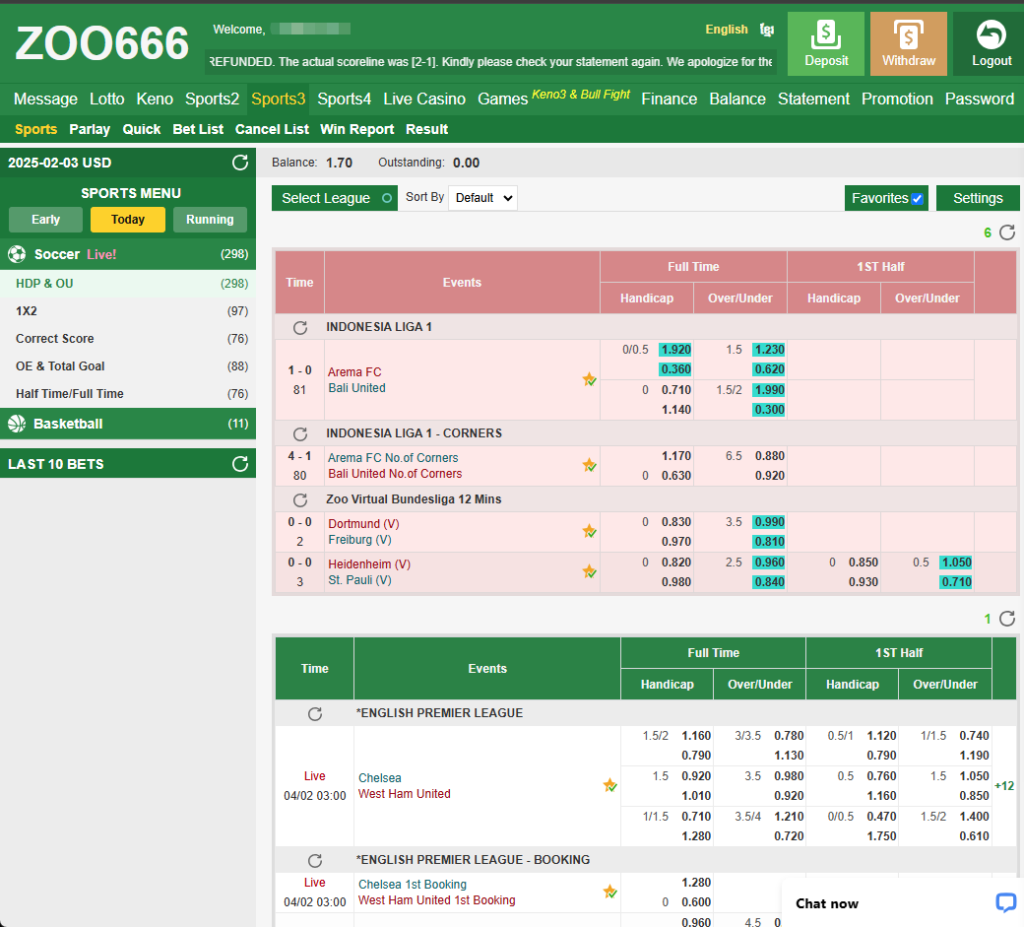Switch to the Early matches filter
The image size is (1024, 927).
(x=46, y=220)
